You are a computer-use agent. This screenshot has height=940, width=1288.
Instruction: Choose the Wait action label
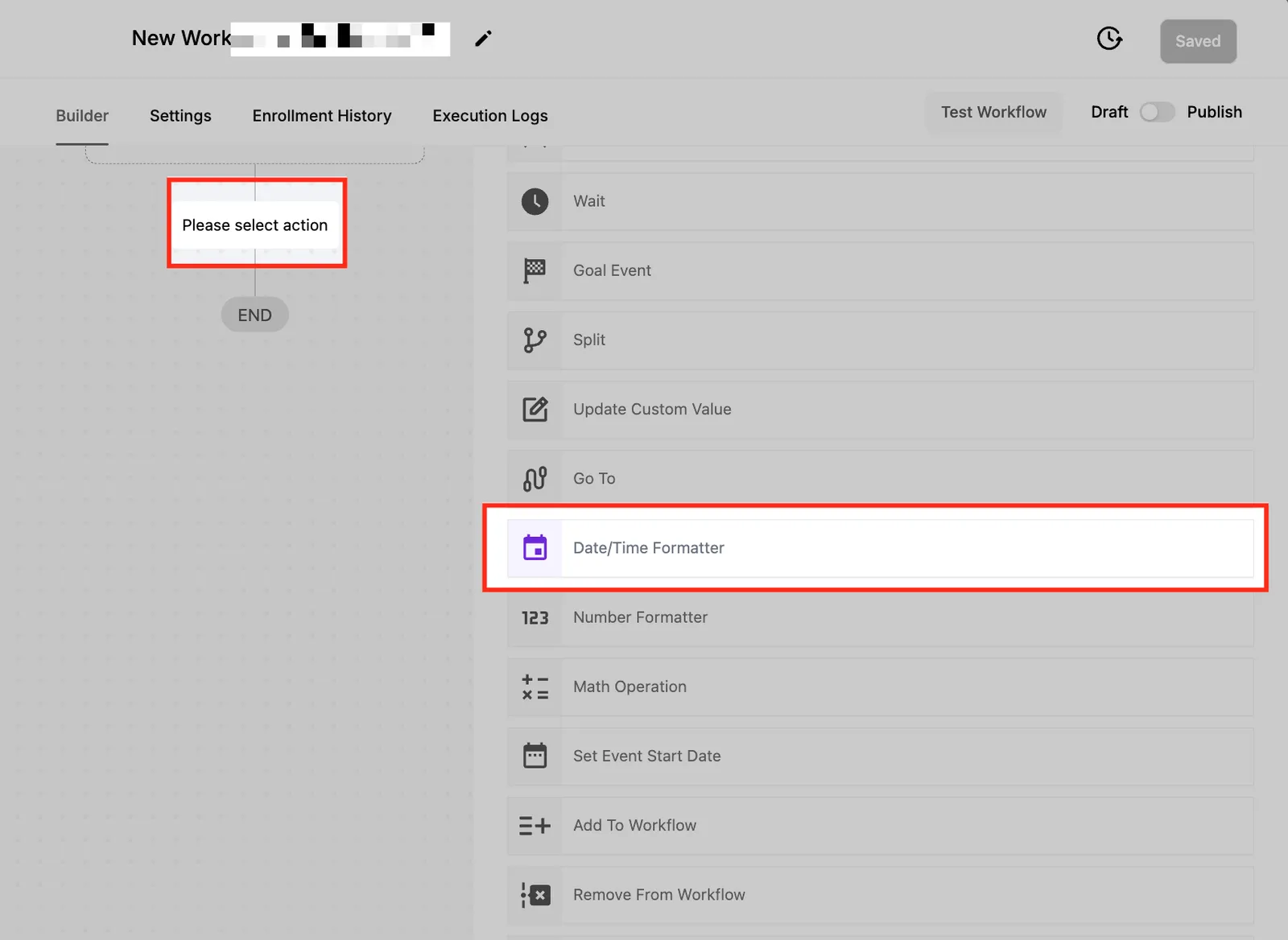(x=589, y=201)
